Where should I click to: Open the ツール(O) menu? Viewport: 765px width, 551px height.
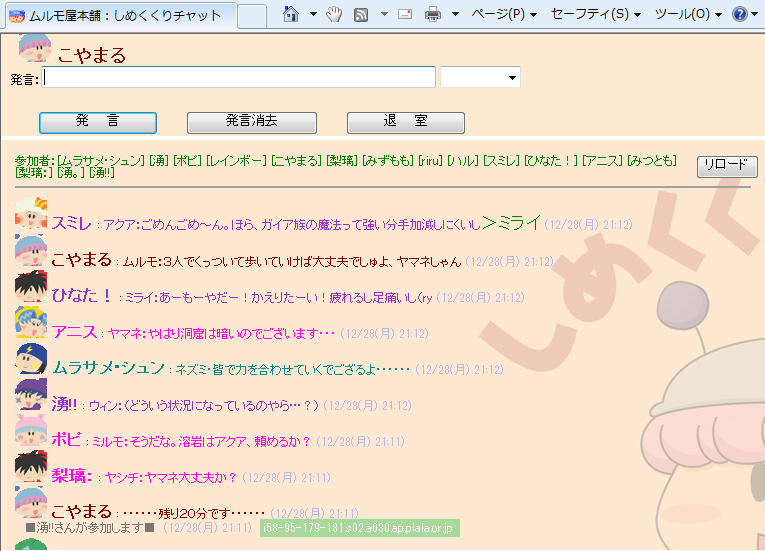click(x=688, y=14)
